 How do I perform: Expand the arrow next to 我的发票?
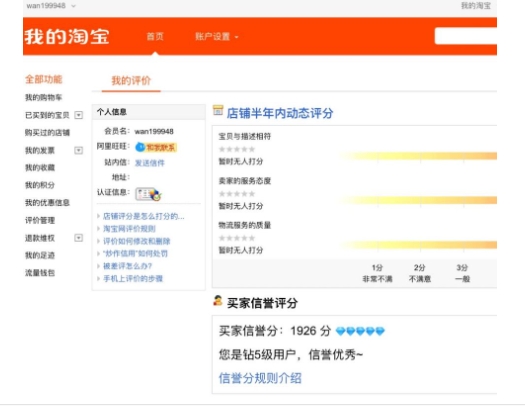click(x=78, y=150)
